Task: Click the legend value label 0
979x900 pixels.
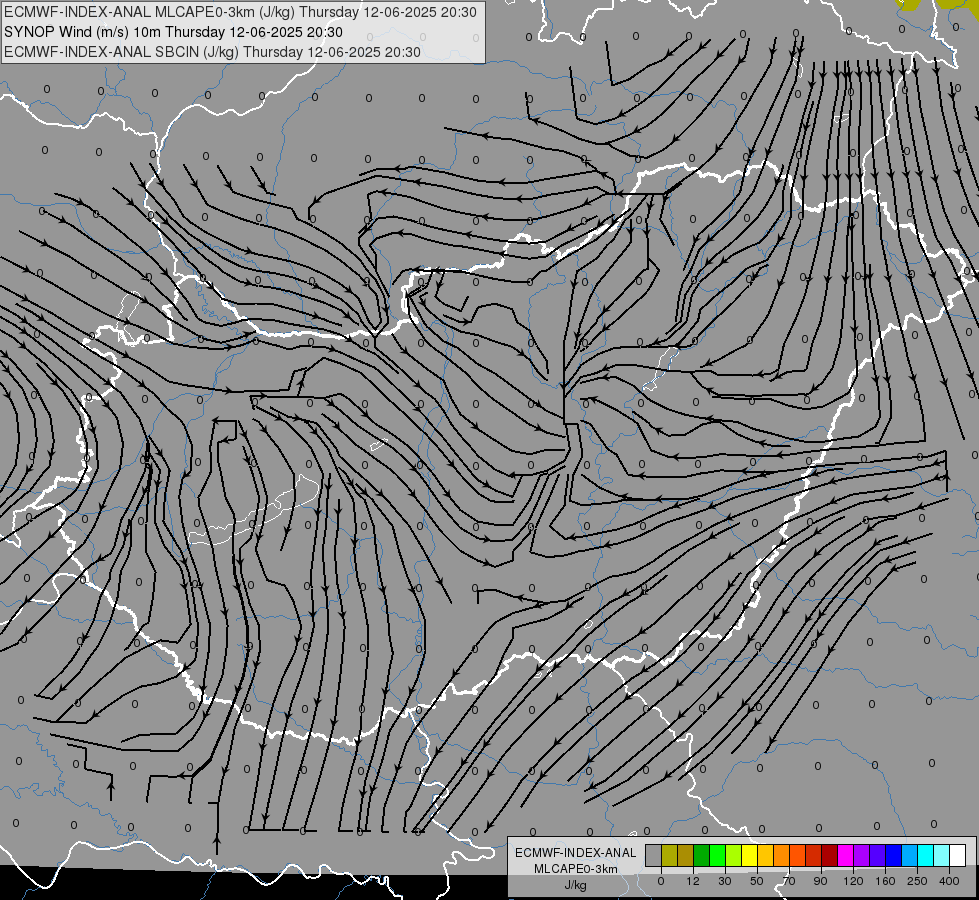Action: click(661, 881)
